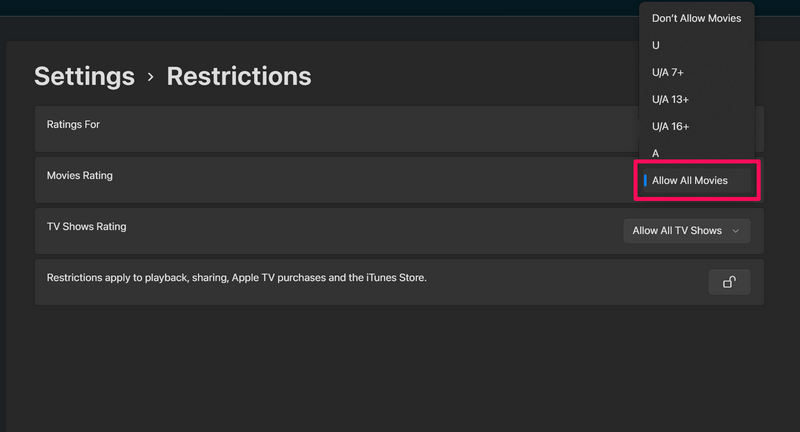
Task: Click the chevron arrow between Settings and Restrictions
Action: (151, 77)
